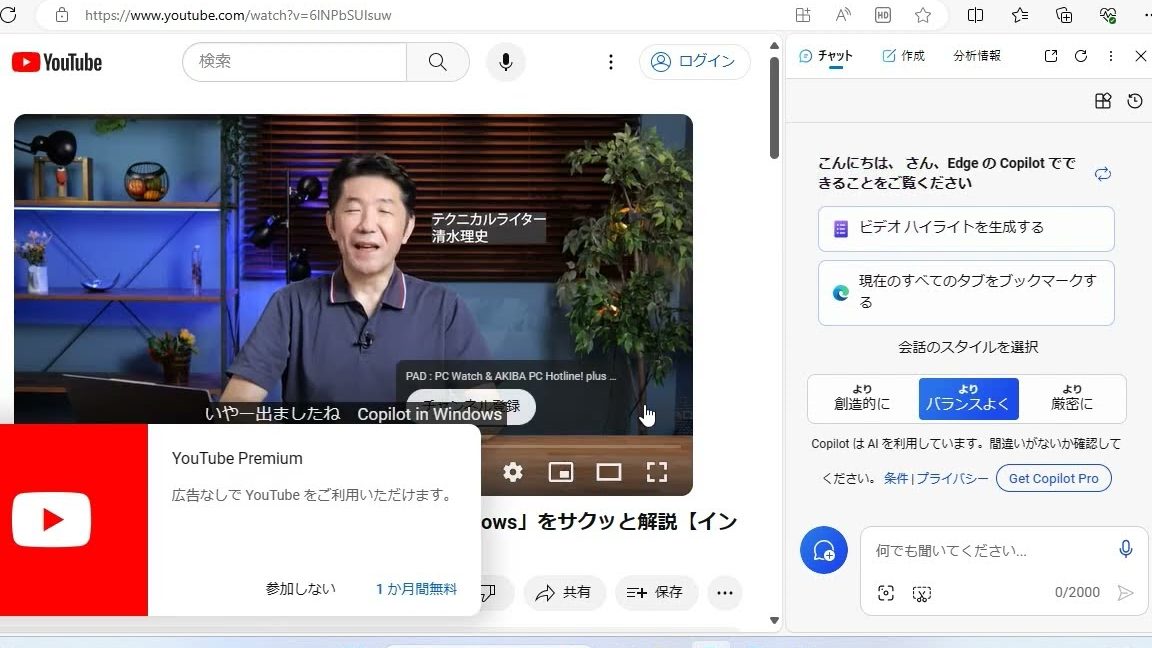The image size is (1152, 648).
Task: Click the YouTube search box
Action: point(294,62)
